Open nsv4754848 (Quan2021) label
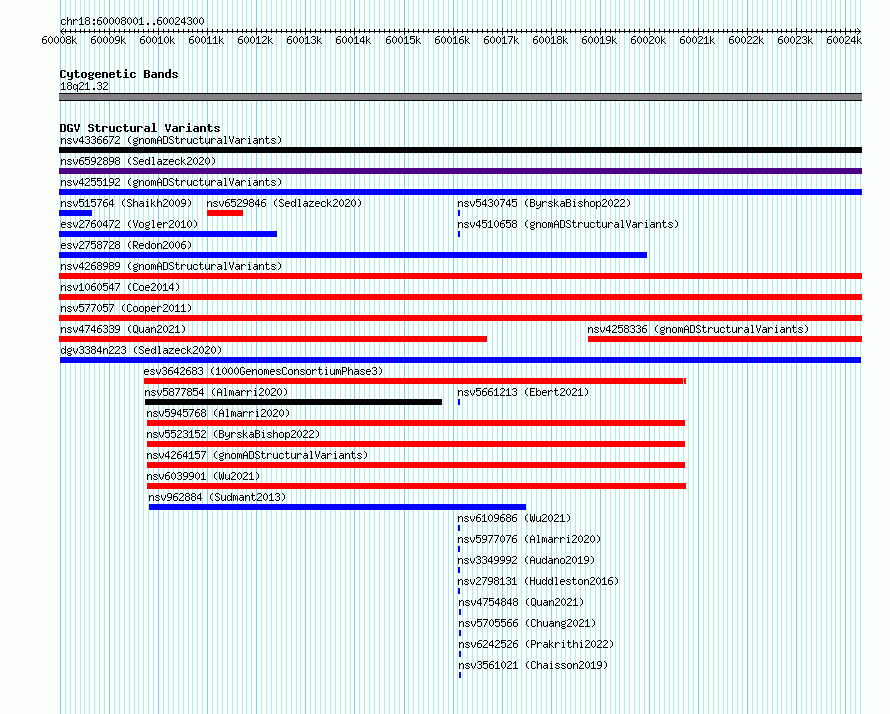This screenshot has width=890, height=714. click(x=521, y=602)
